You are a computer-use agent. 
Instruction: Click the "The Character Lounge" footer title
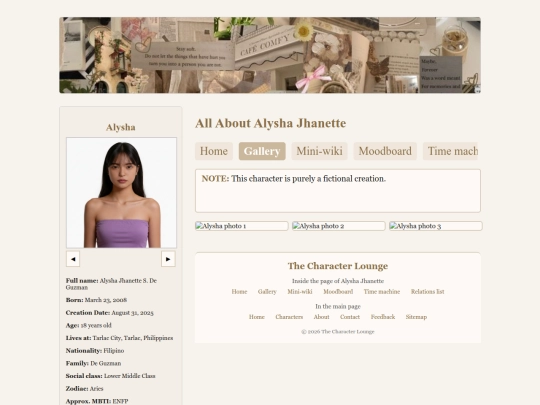pyautogui.click(x=338, y=266)
